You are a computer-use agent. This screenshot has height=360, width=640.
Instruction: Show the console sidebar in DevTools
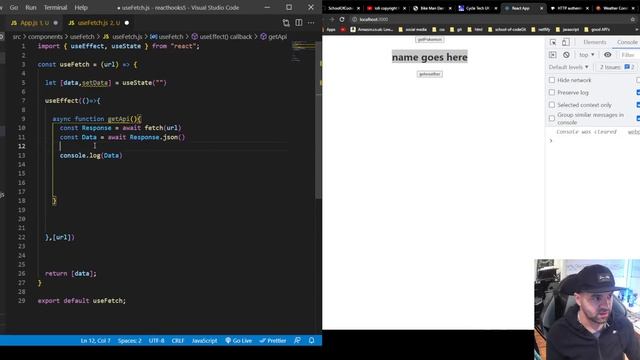tap(553, 55)
